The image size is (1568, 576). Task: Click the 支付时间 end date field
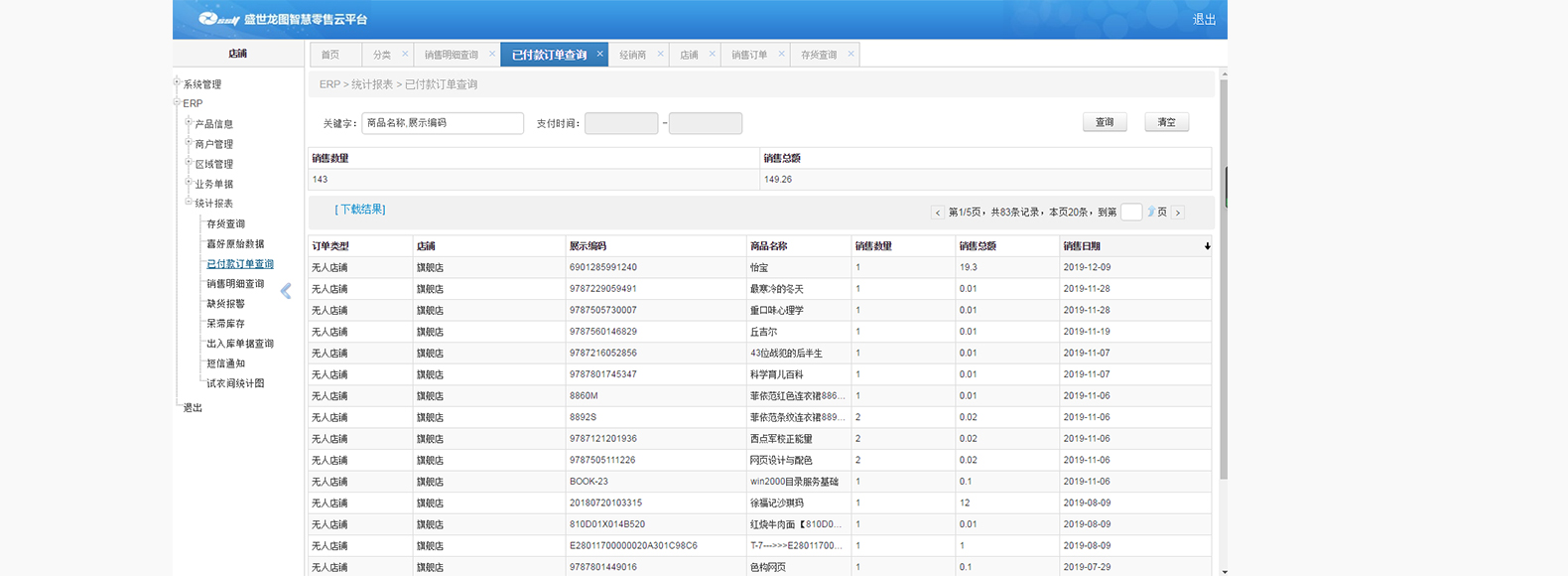click(x=706, y=123)
